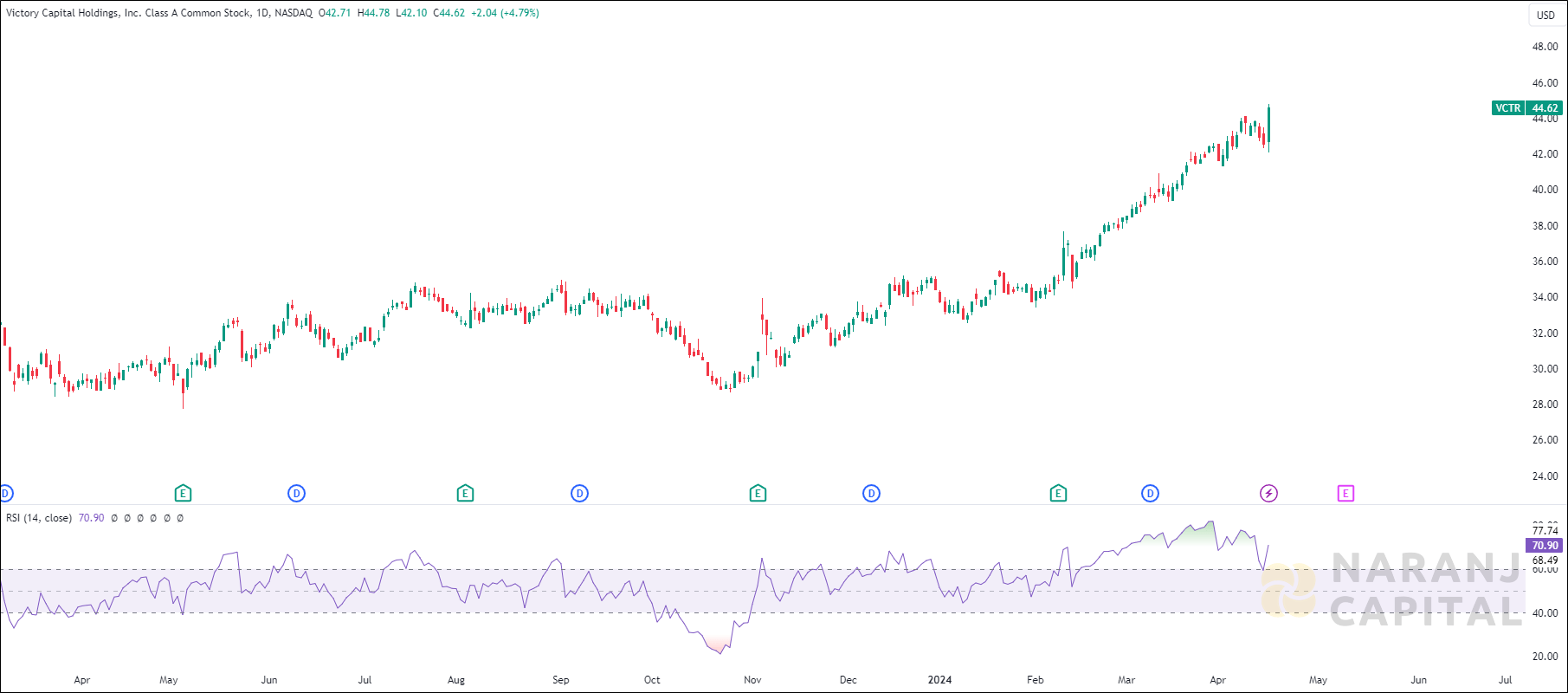The height and width of the screenshot is (693, 1568).
Task: Open the USD currency selector
Action: (x=1545, y=15)
